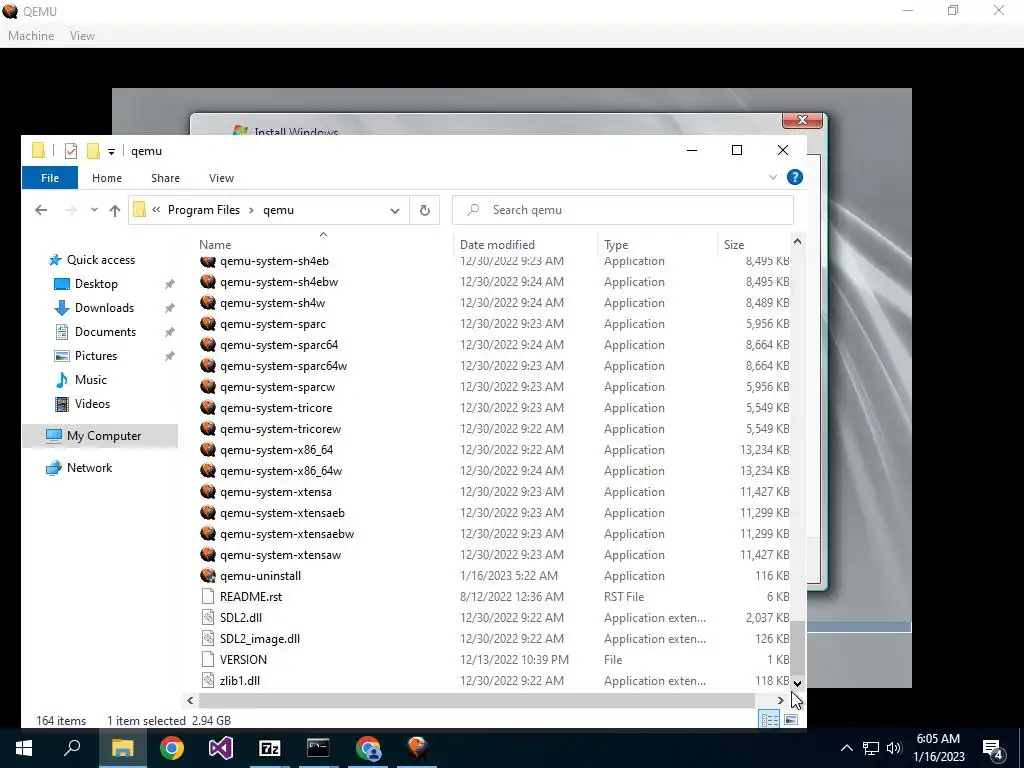Select the qemu-uninstall application icon
The width and height of the screenshot is (1024, 768).
pyautogui.click(x=208, y=575)
